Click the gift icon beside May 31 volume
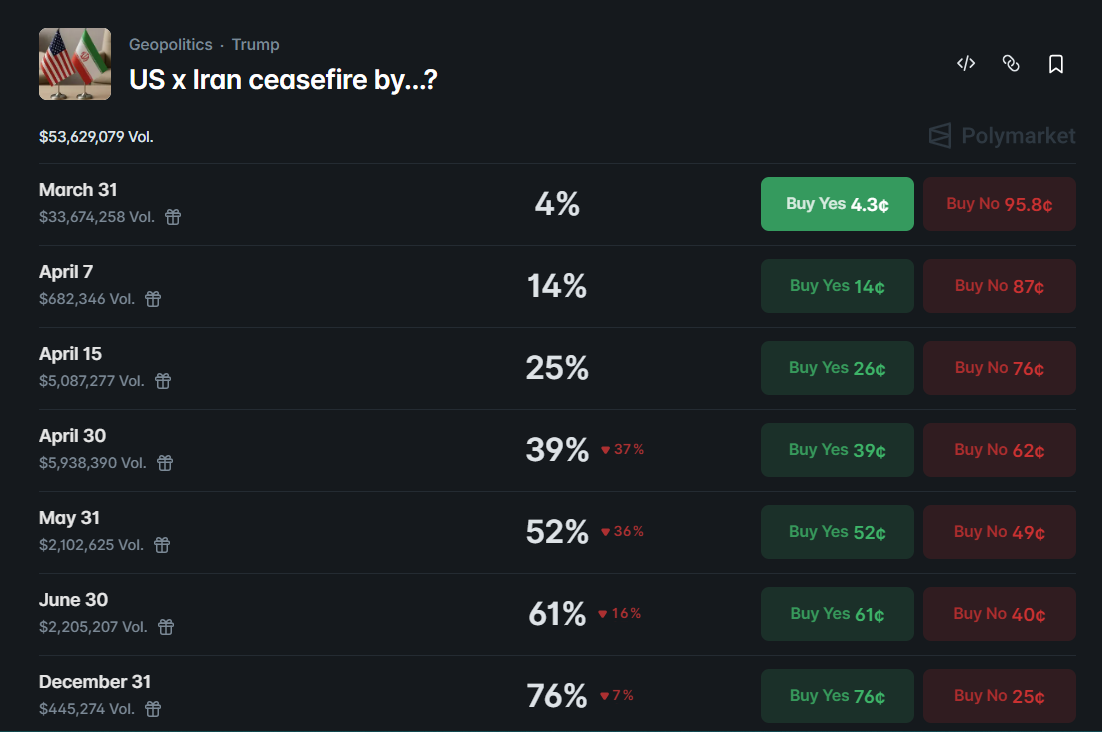This screenshot has height=732, width=1102. tap(162, 544)
